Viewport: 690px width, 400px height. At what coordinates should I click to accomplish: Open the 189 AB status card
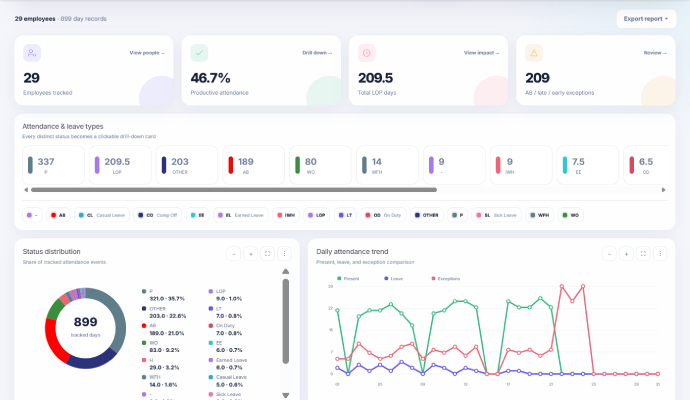(253, 165)
